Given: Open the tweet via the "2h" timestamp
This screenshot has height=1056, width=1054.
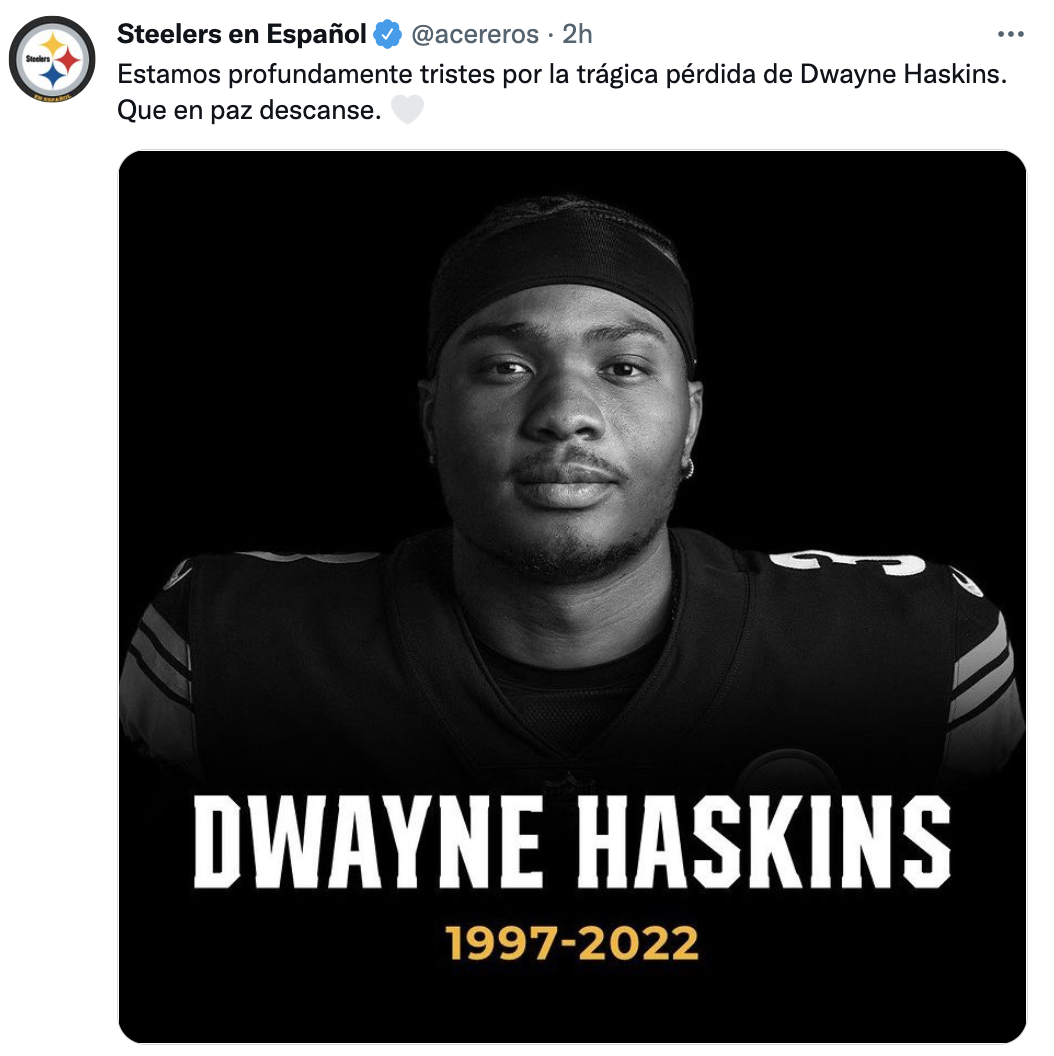Looking at the screenshot, I should [x=577, y=34].
